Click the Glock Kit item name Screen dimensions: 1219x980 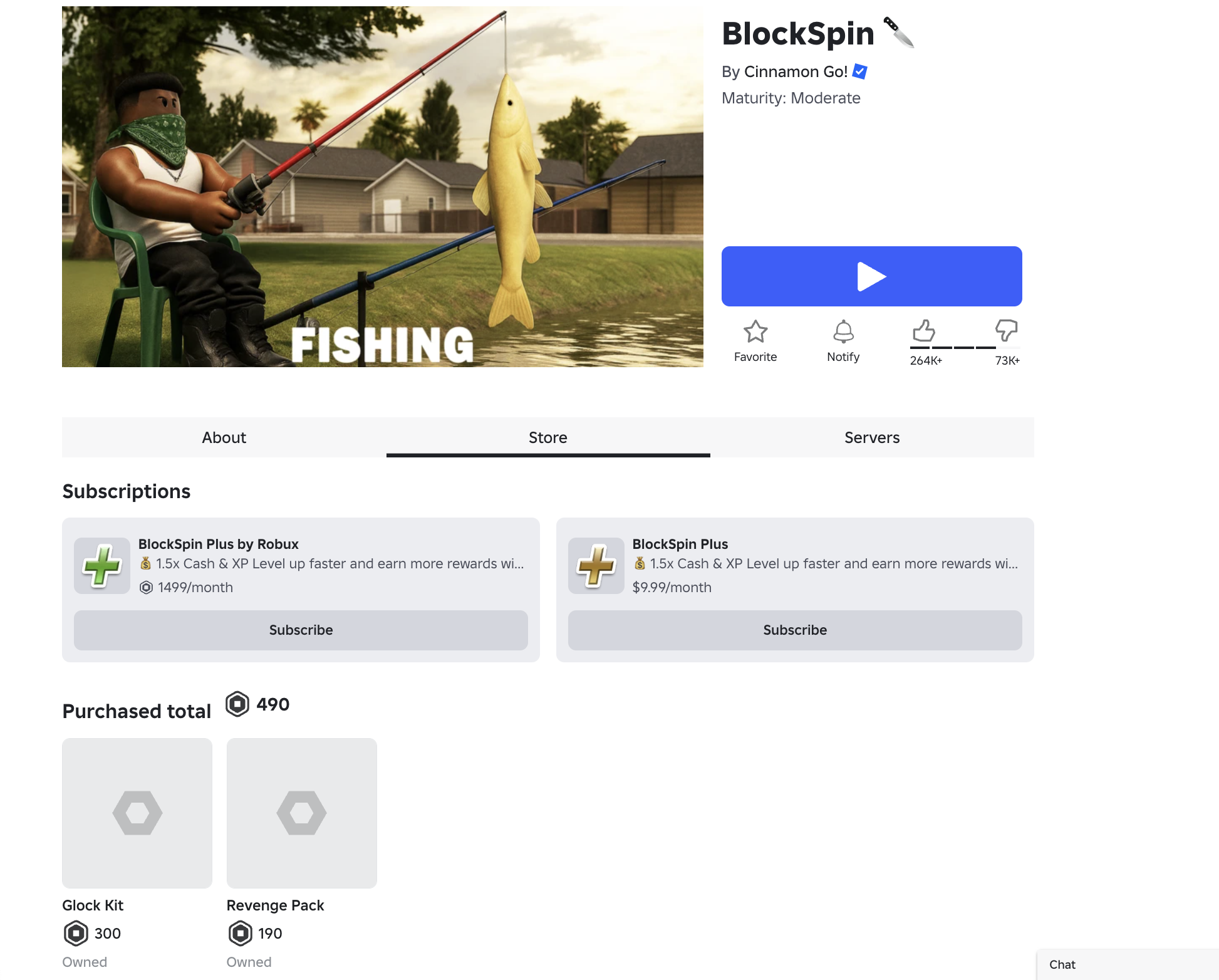93,905
